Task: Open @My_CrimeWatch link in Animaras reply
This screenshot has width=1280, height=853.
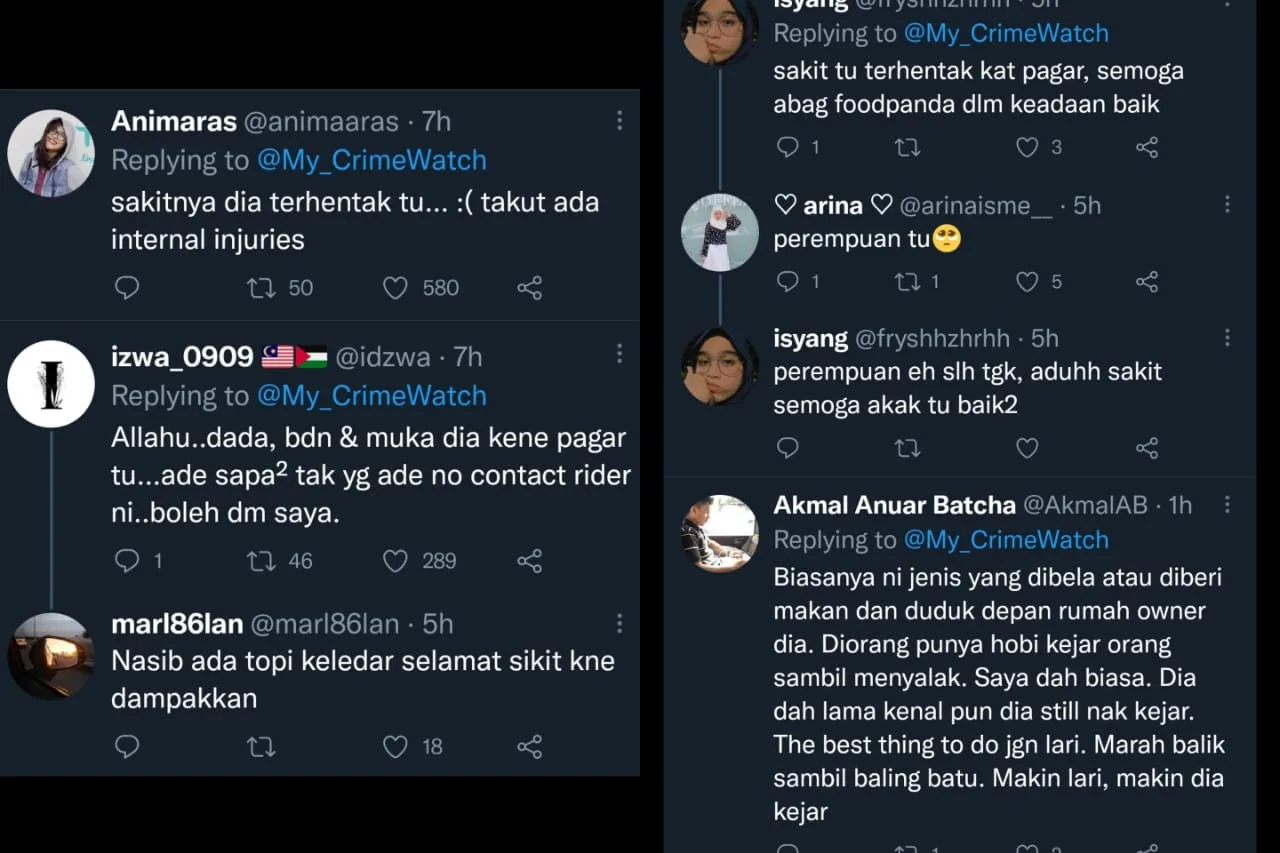Action: click(x=371, y=160)
